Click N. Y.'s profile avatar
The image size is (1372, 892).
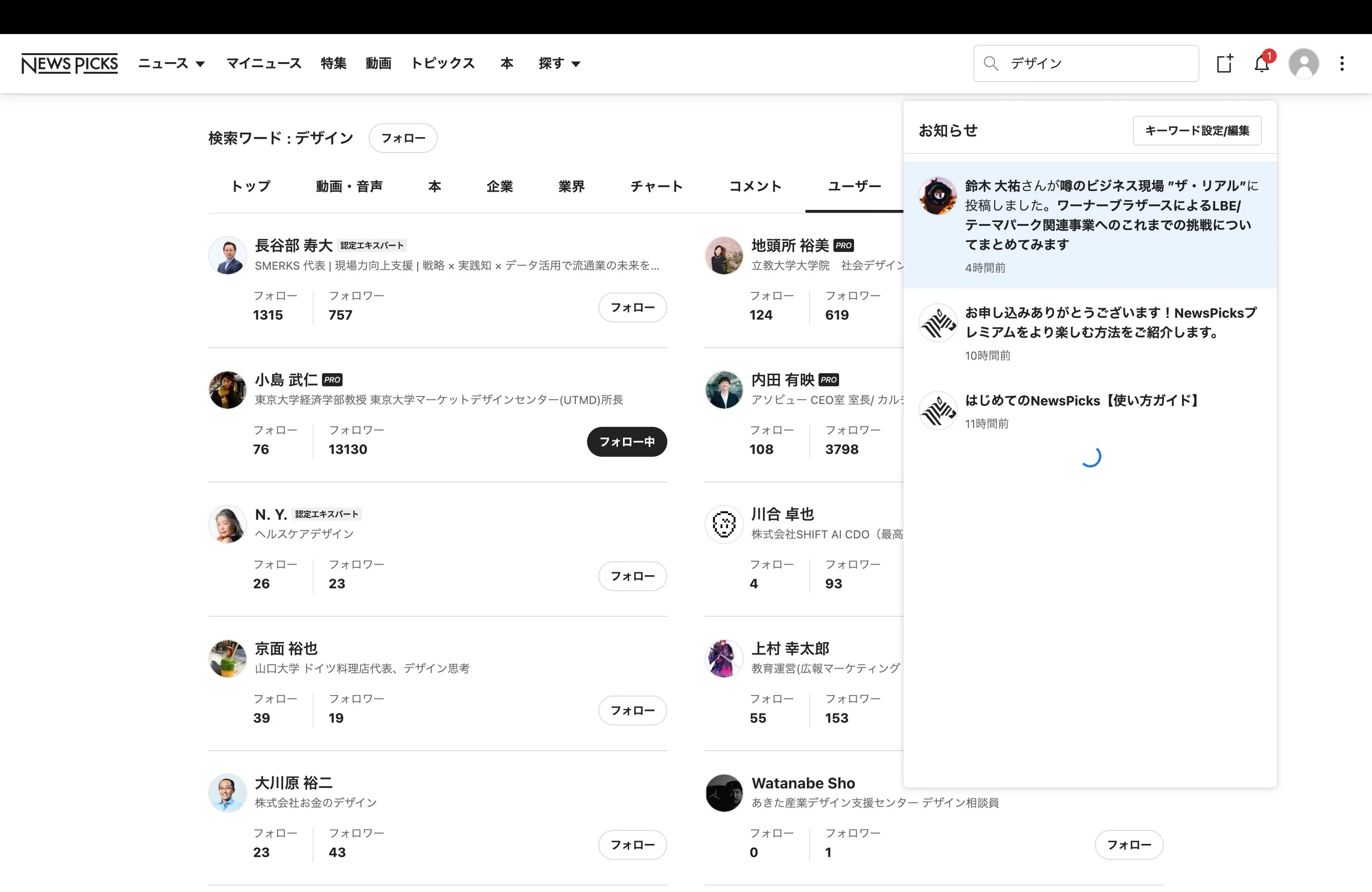pos(227,524)
